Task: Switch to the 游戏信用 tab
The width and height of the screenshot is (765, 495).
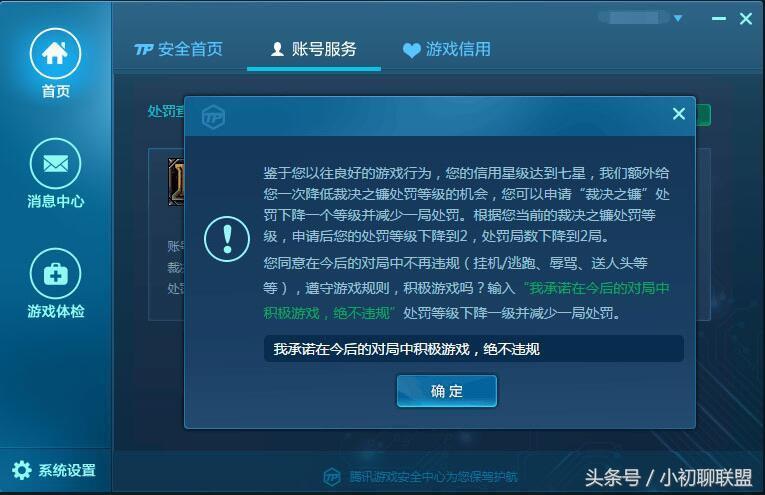Action: click(447, 49)
